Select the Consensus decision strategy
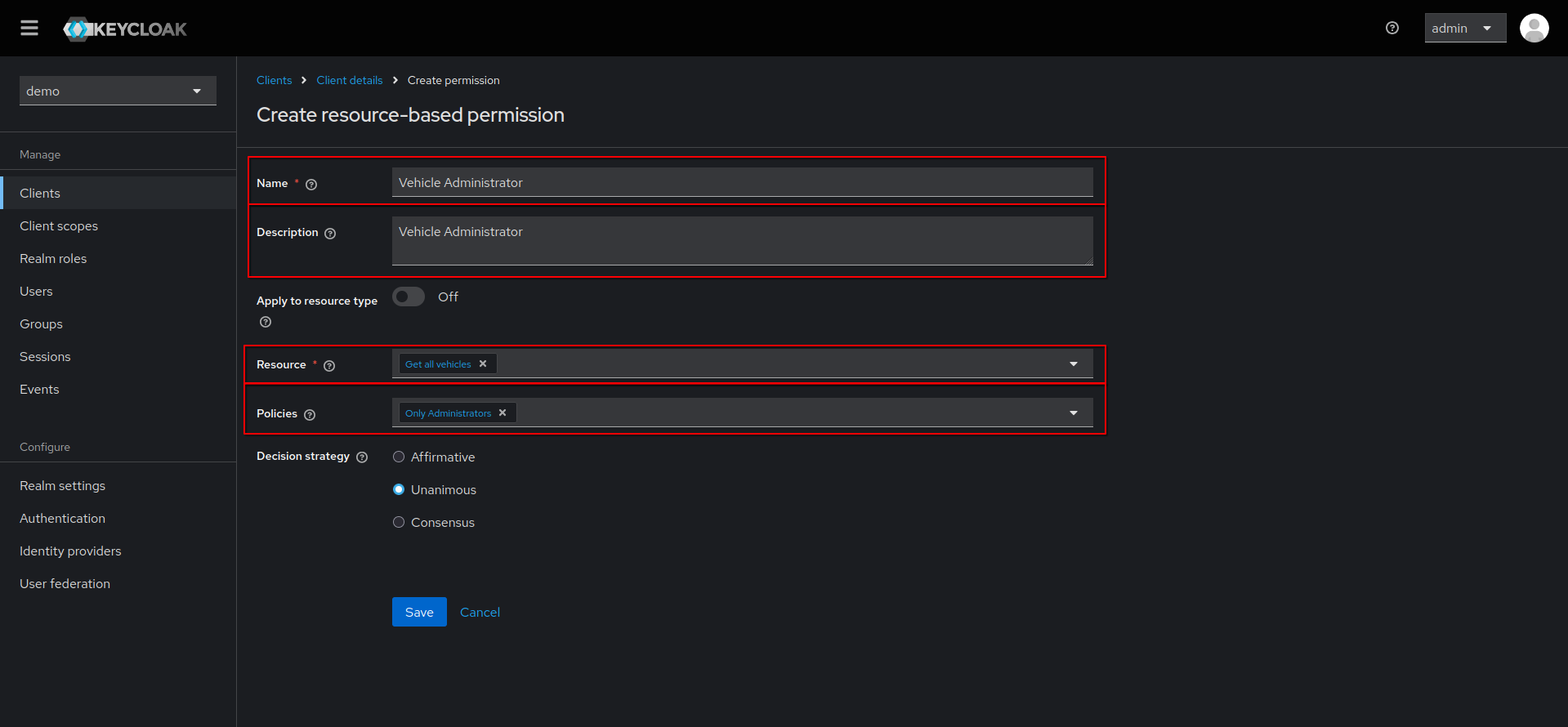 click(399, 522)
